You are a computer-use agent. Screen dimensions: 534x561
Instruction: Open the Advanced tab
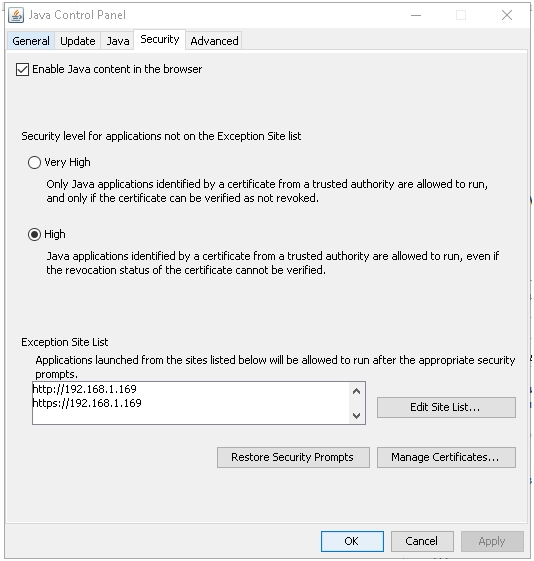point(214,41)
